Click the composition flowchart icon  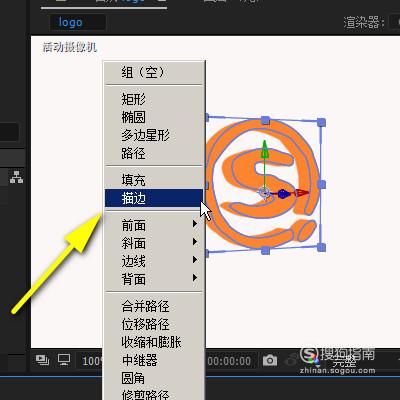(x=16, y=177)
